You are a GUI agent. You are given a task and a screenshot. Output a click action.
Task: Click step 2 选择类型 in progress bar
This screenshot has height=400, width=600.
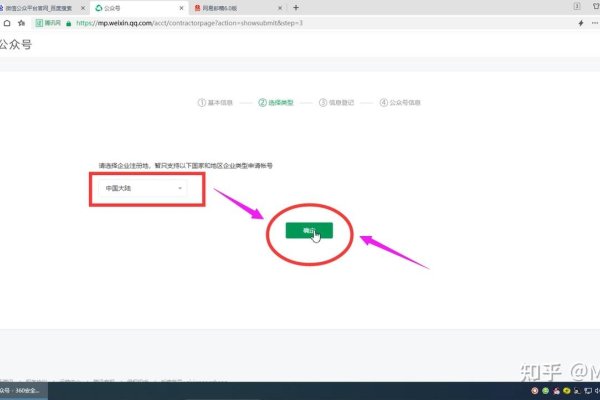[276, 103]
